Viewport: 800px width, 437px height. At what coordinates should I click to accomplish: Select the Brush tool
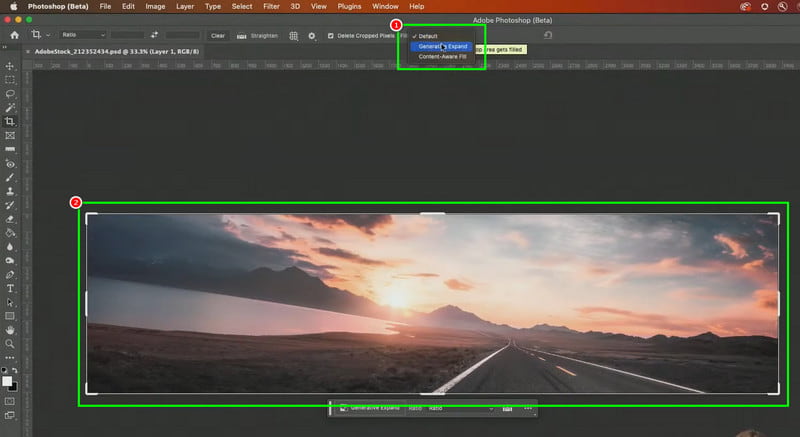10,177
